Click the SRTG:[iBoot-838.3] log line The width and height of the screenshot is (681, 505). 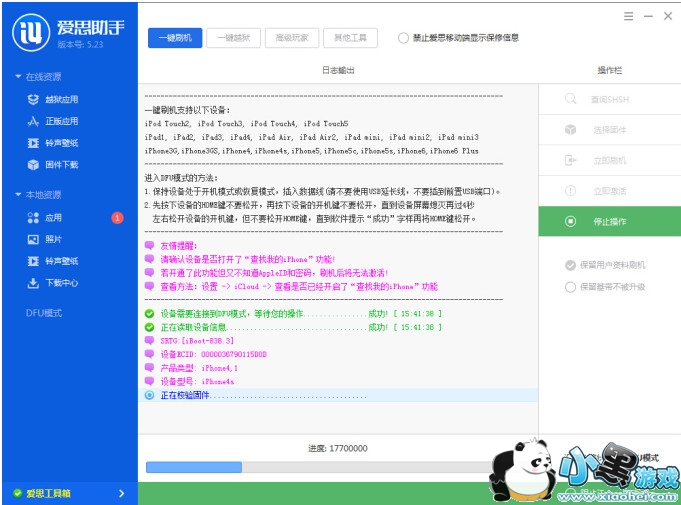click(197, 340)
